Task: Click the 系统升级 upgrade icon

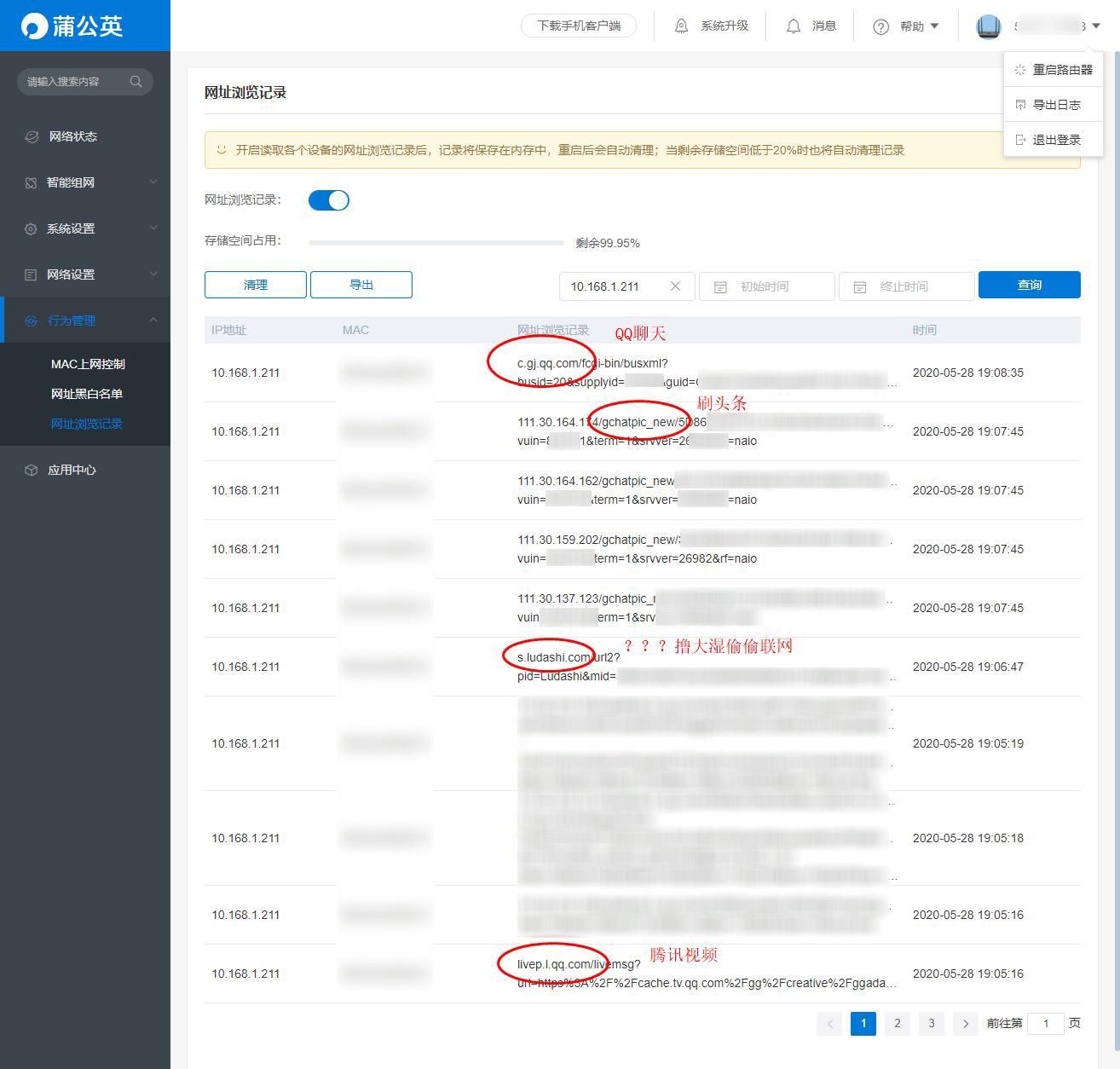Action: (x=681, y=26)
